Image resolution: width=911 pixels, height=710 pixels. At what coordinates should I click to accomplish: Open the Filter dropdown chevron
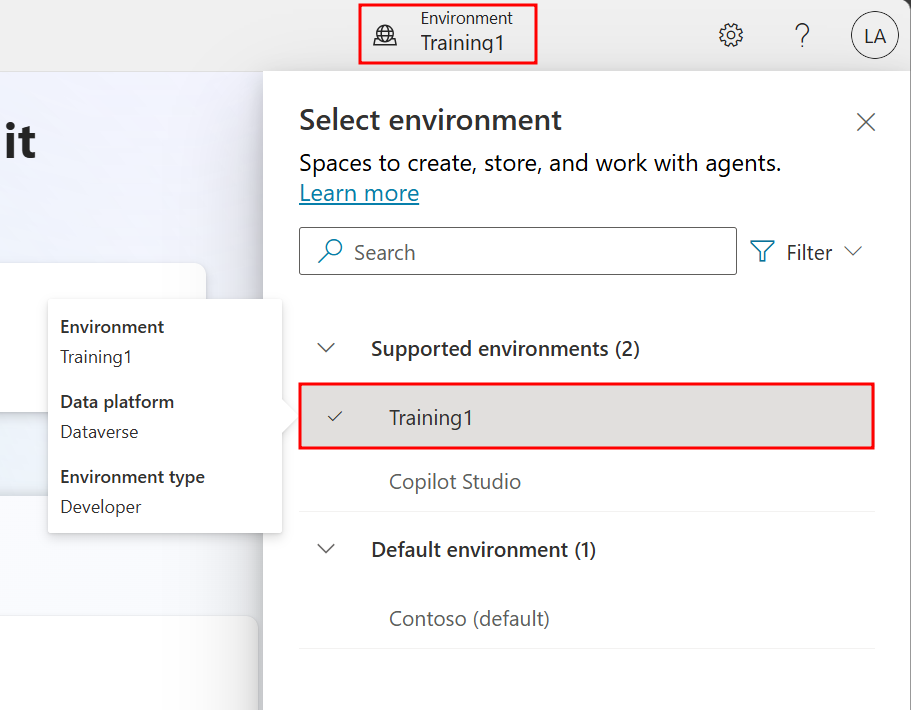[x=853, y=252]
